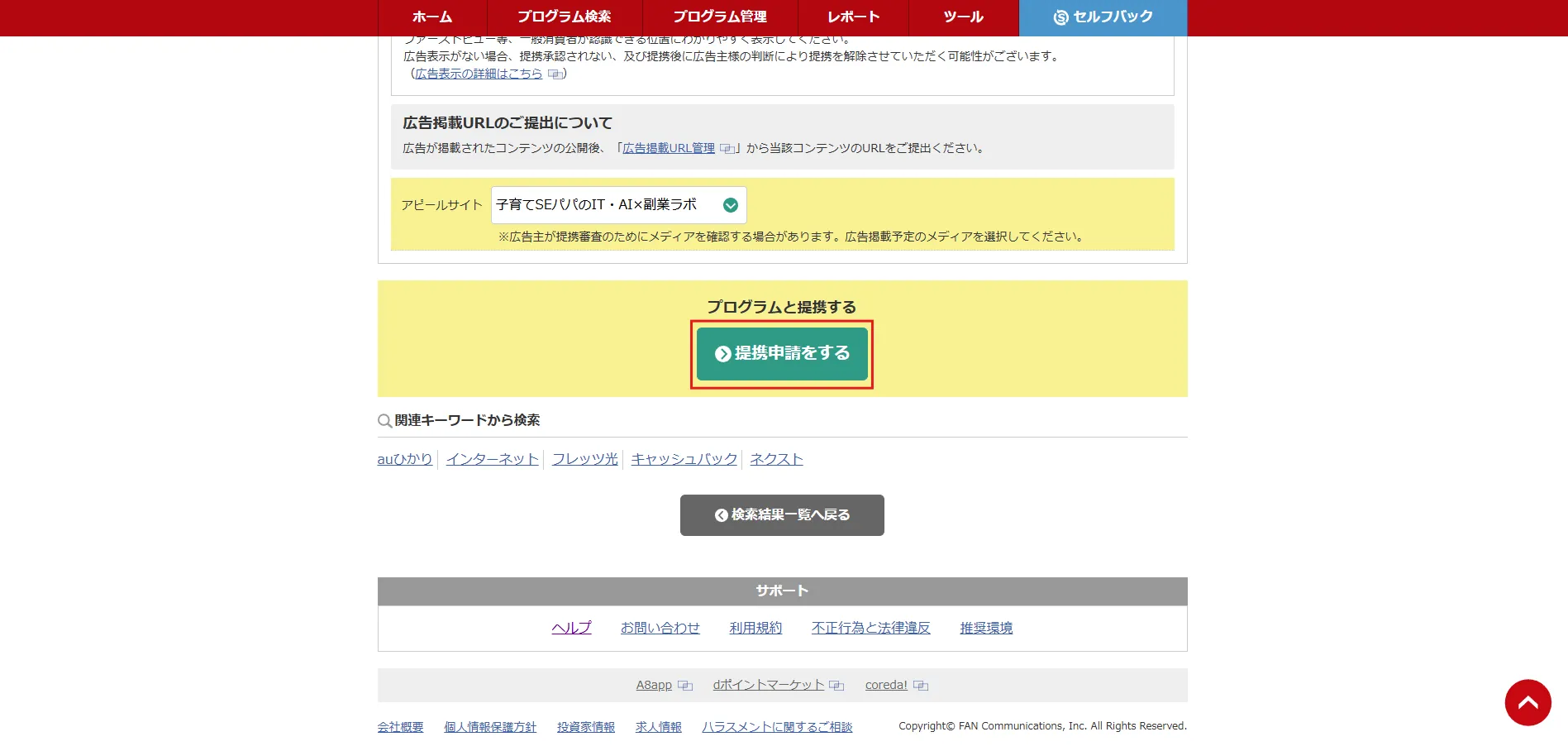Open the プログラム検索 menu tab
The height and width of the screenshot is (751, 1568).
click(x=565, y=17)
